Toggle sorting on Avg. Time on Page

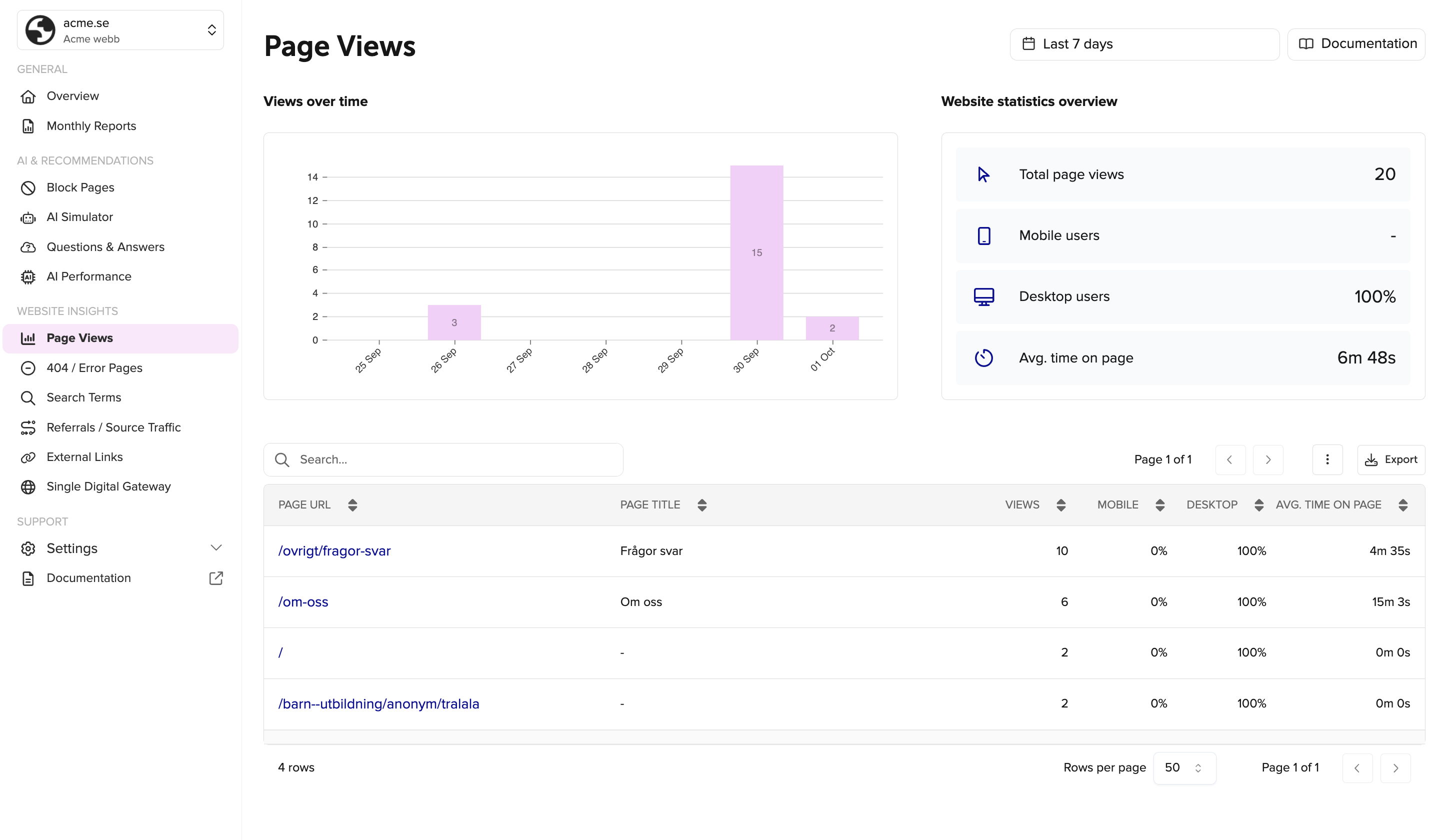coord(1402,505)
